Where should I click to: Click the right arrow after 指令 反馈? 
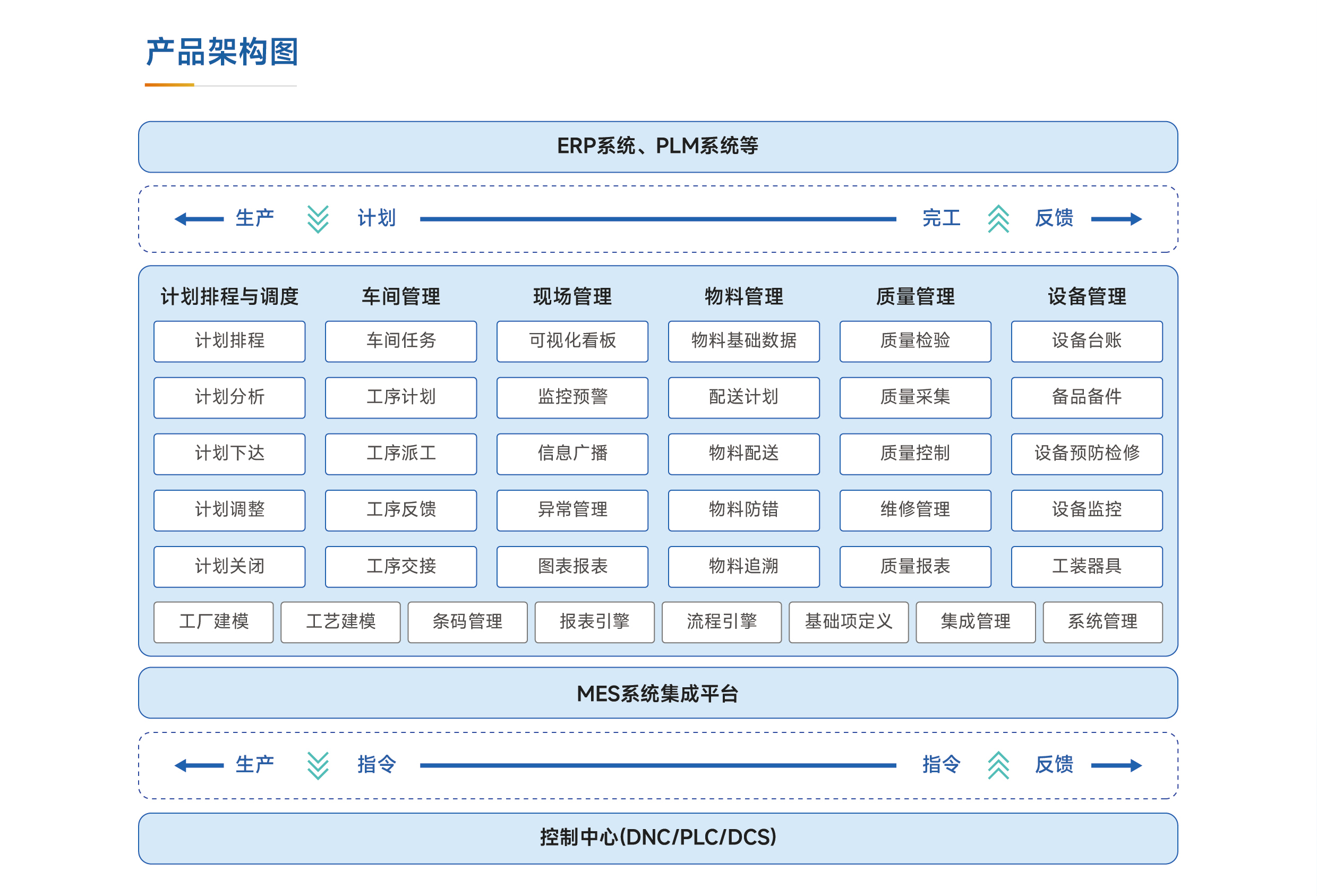tap(1116, 765)
